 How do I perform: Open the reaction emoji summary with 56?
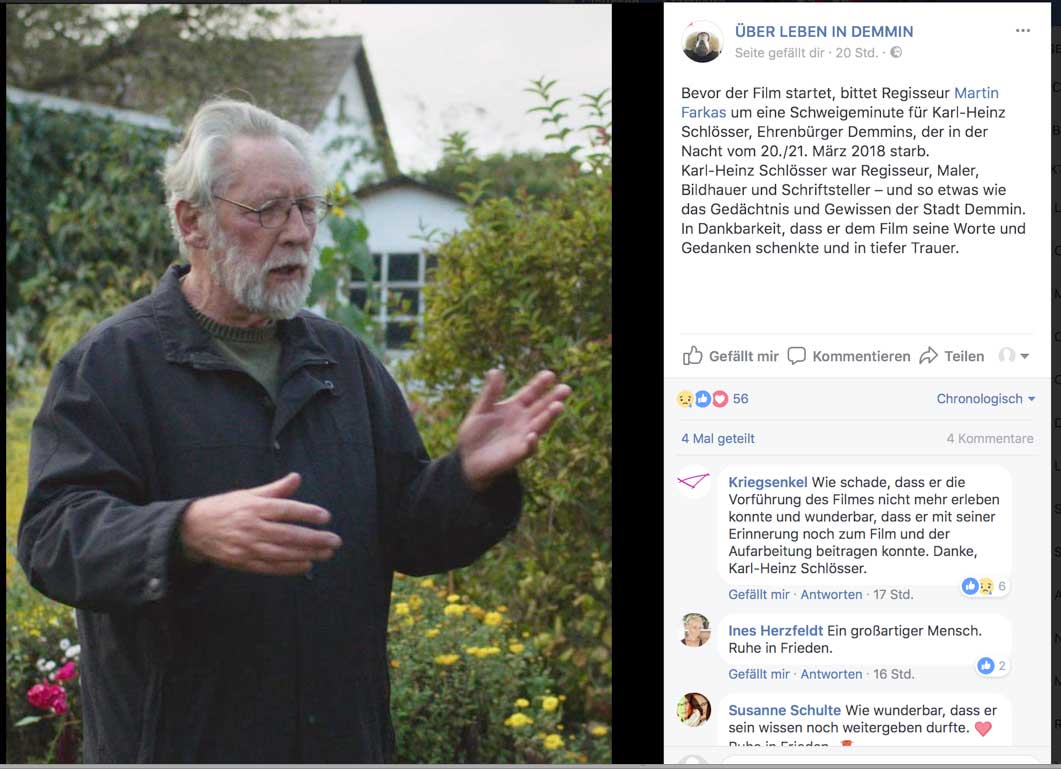click(x=713, y=399)
